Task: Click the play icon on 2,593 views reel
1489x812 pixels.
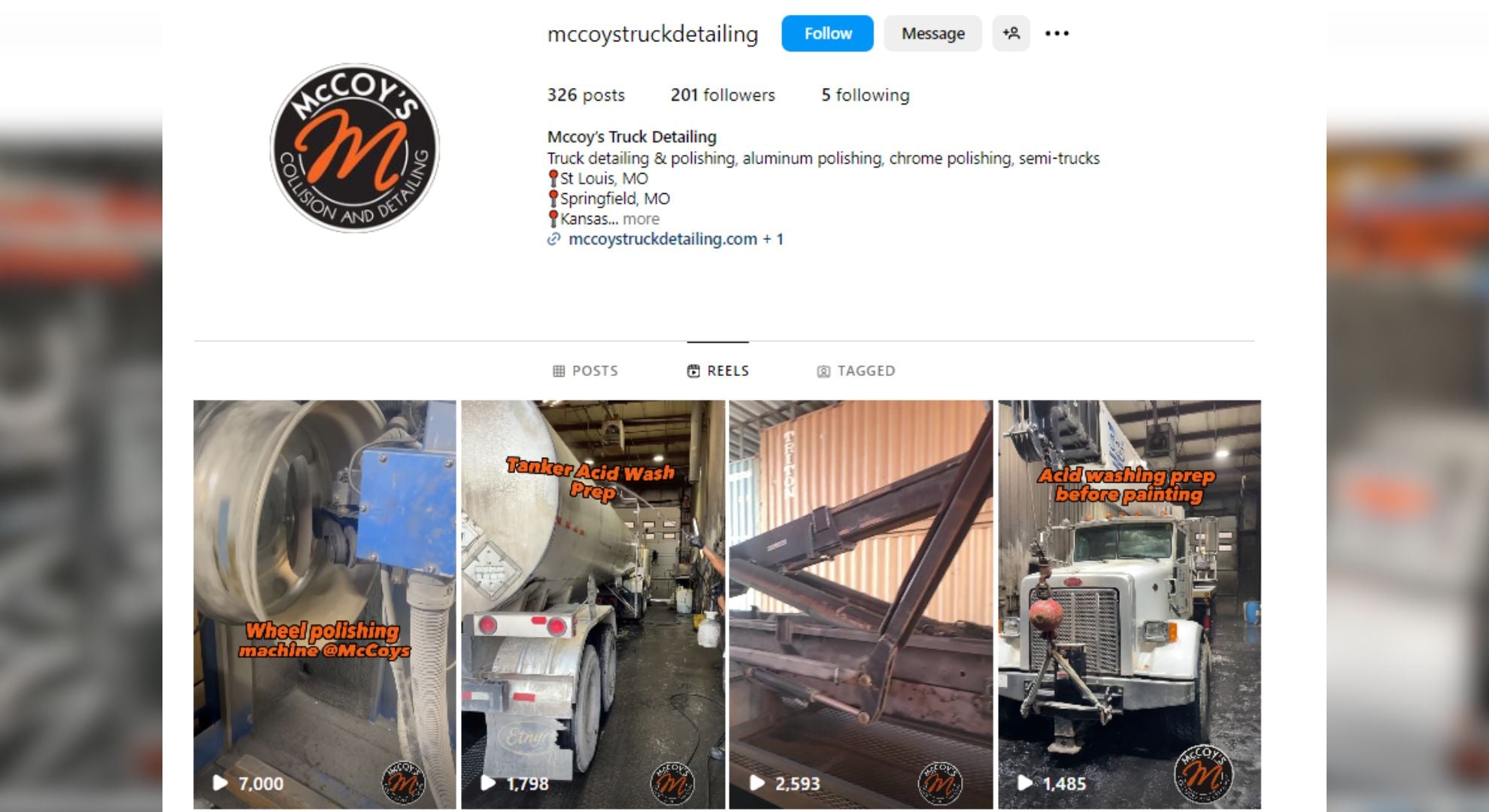Action: tap(757, 783)
